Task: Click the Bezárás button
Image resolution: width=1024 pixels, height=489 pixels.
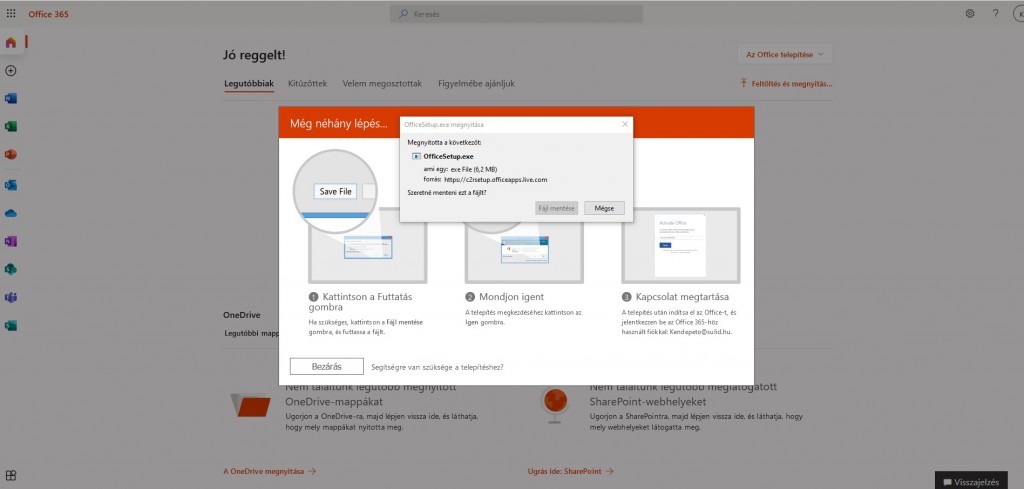Action: tap(327, 366)
